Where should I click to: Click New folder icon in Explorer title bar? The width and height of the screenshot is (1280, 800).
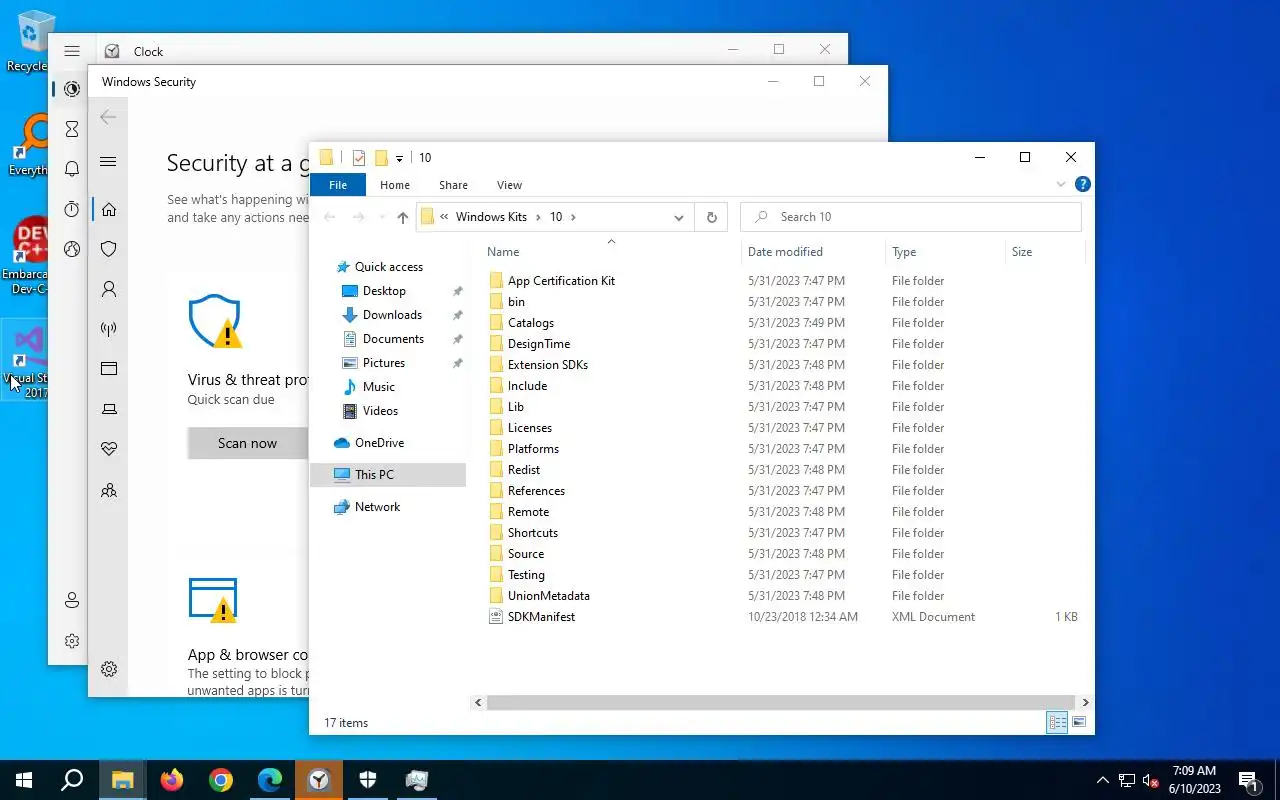point(381,158)
